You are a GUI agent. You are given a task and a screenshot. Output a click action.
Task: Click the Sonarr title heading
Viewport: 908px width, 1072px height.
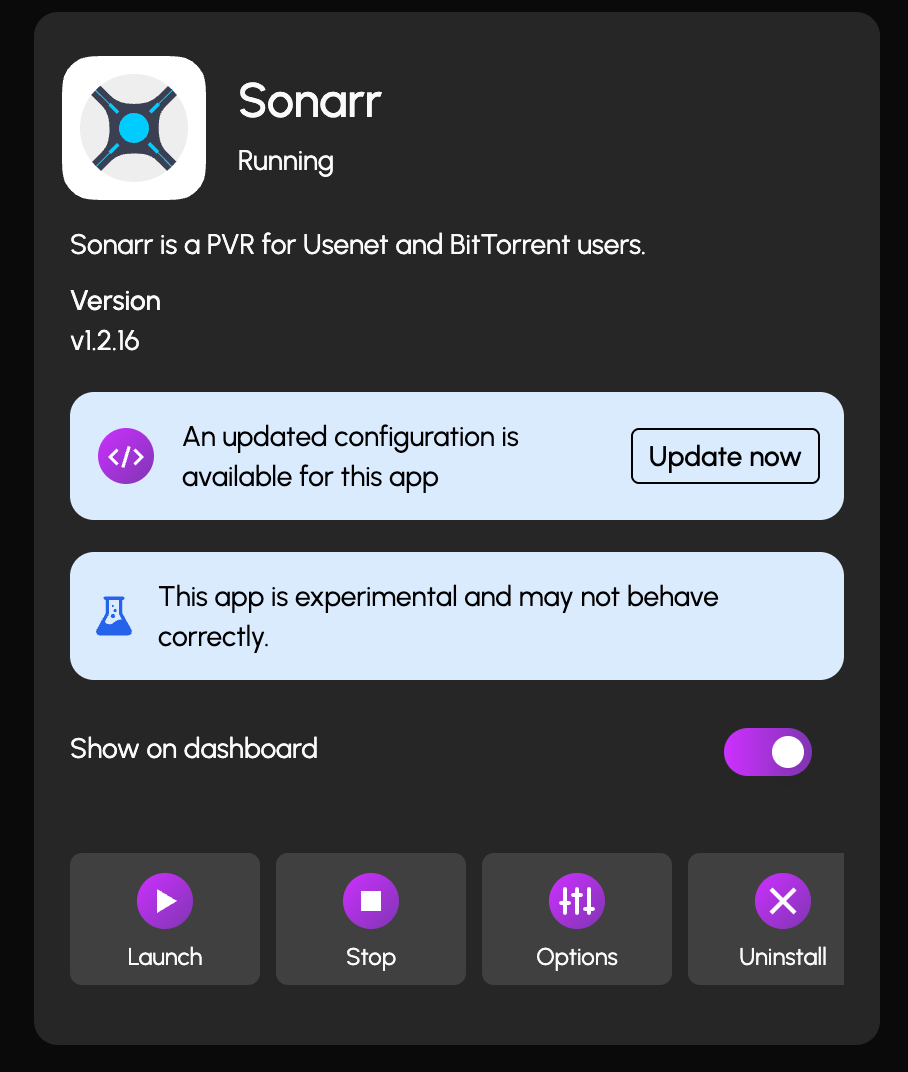point(310,100)
